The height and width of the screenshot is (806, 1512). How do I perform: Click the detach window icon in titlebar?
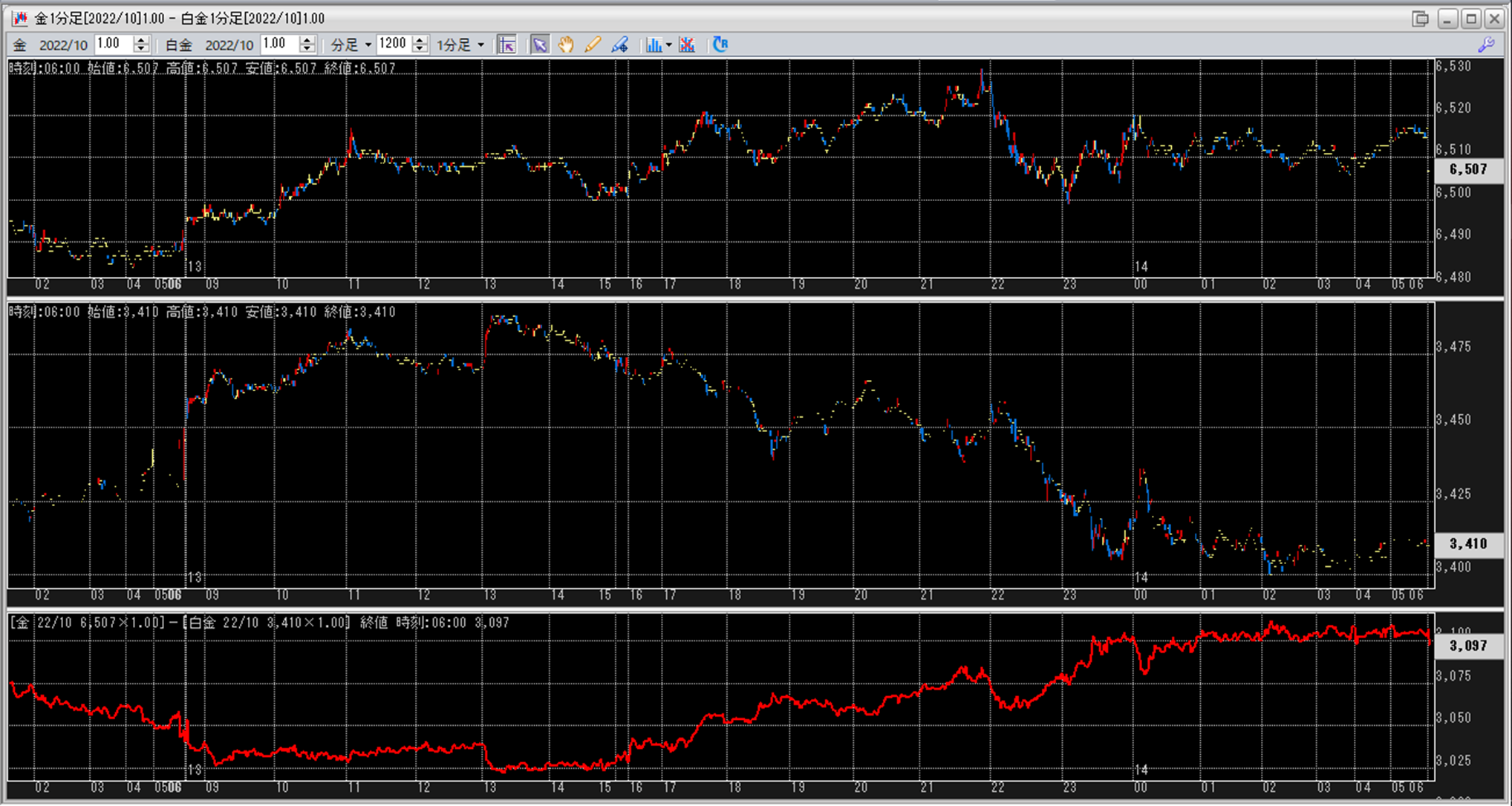tap(1420, 19)
